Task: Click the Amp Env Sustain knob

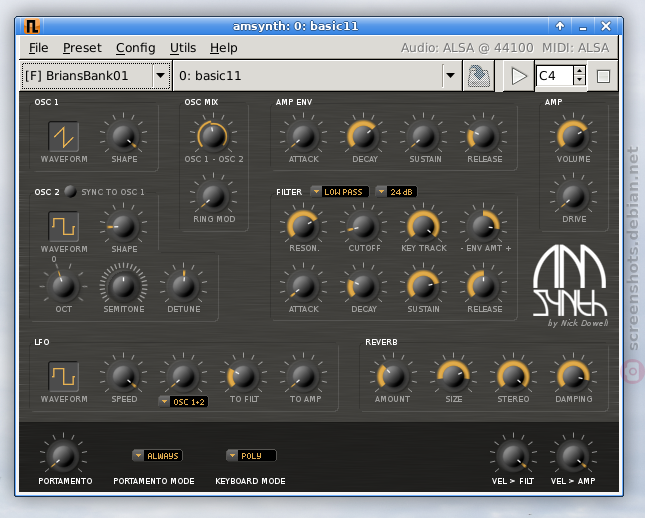Action: point(423,136)
